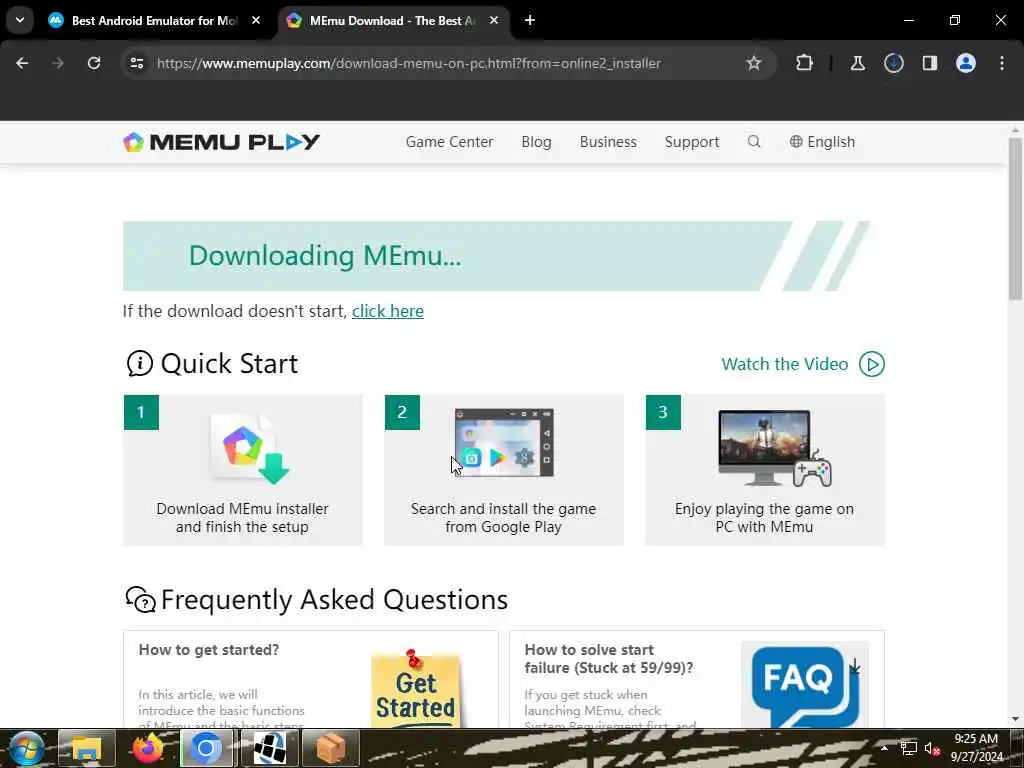Screen dimensions: 1024x768
Task: Open the Chrome Labs flask icon
Action: 857,63
